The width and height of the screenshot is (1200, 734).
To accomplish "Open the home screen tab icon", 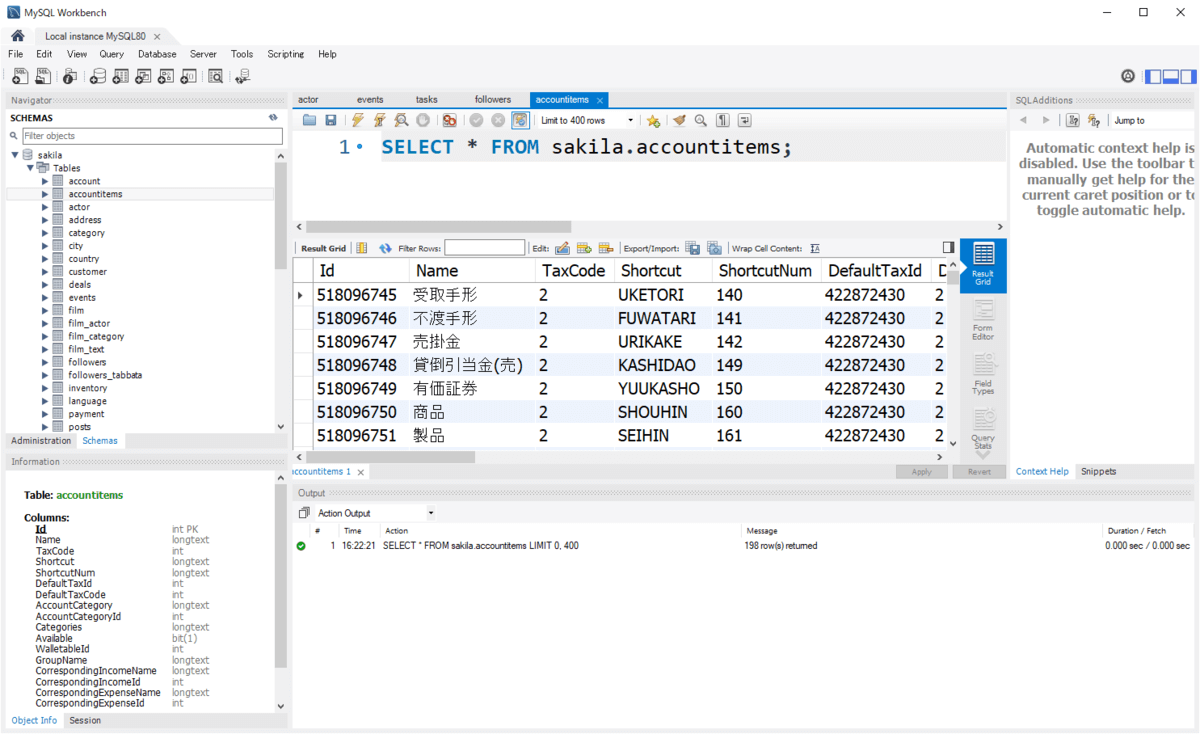I will point(17,36).
